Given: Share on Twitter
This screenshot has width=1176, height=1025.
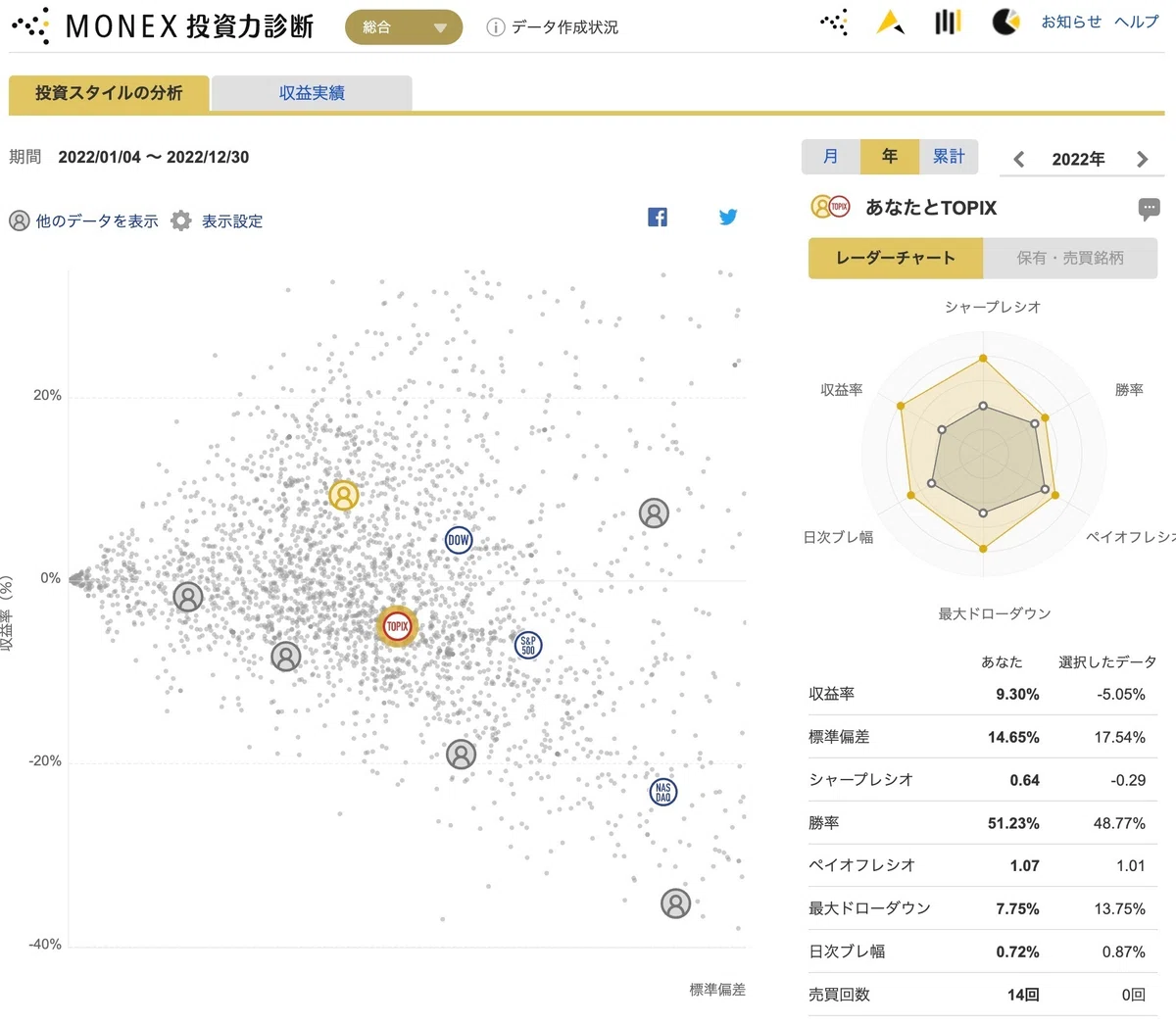Looking at the screenshot, I should (x=728, y=218).
